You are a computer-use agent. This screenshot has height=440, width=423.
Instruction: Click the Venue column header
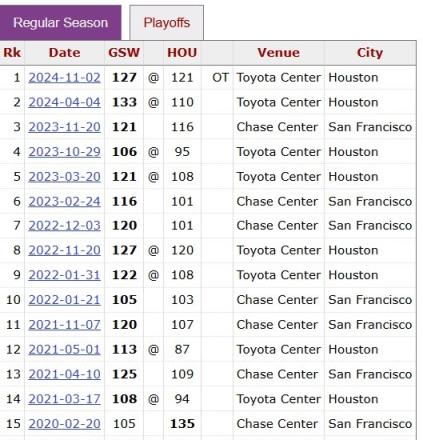coord(278,53)
